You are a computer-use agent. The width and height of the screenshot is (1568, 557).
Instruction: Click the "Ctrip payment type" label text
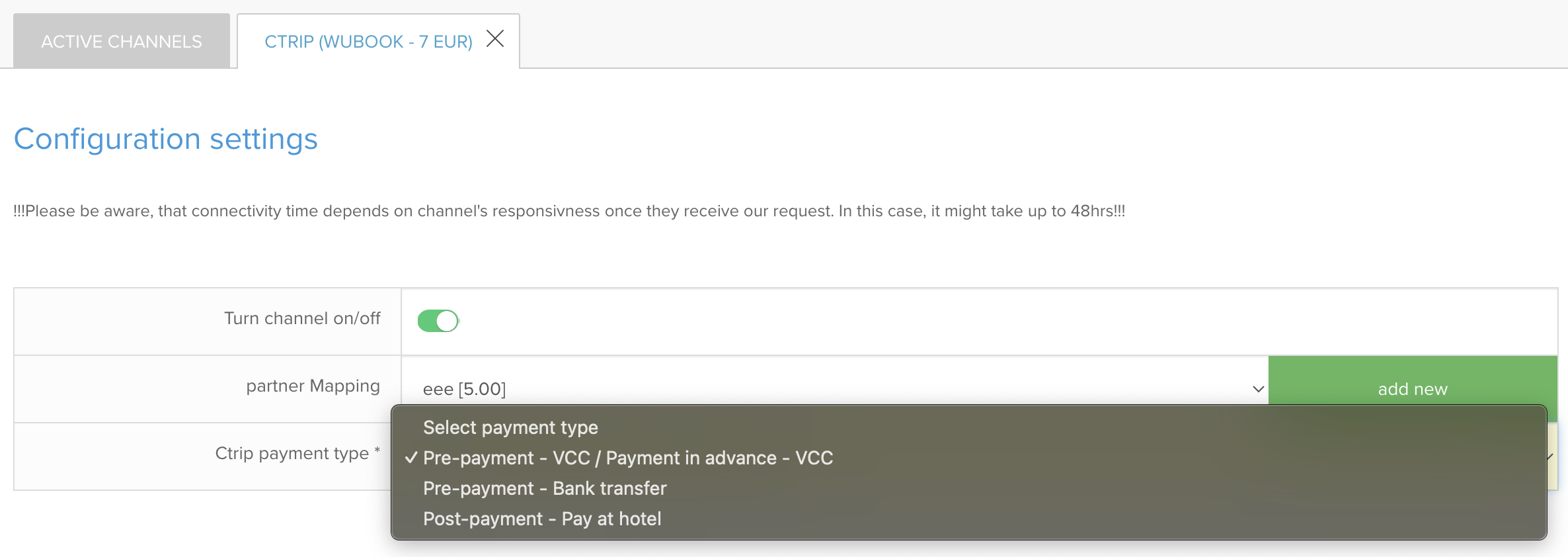pos(292,453)
